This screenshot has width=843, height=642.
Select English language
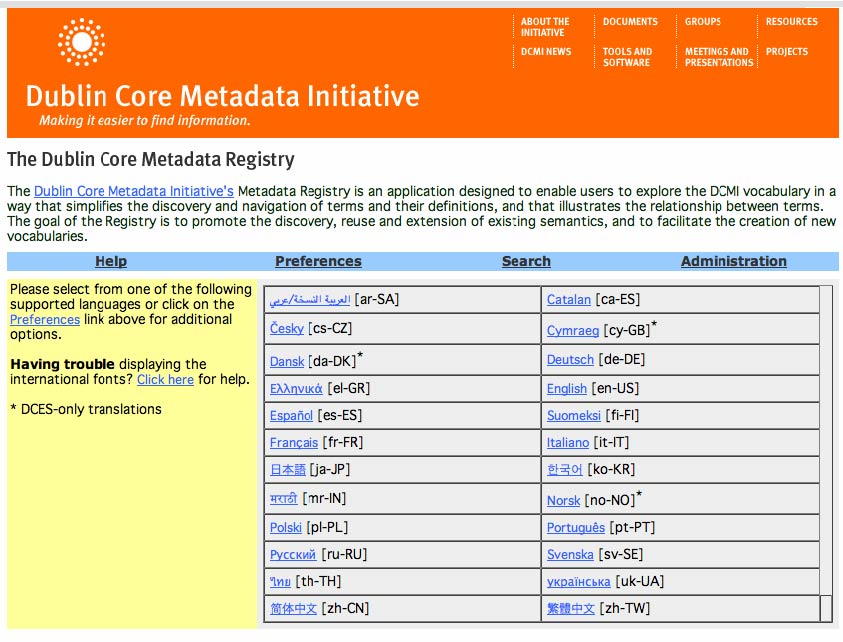[x=567, y=388]
